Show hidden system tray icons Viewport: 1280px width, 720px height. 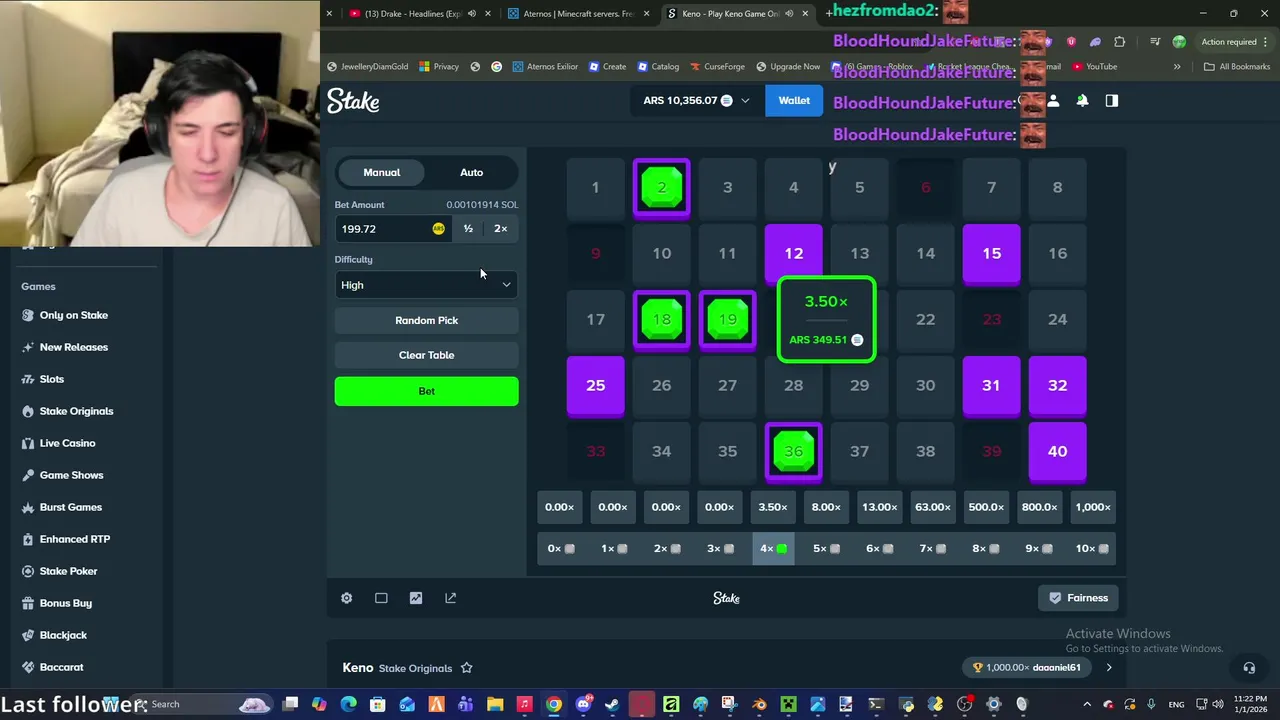pos(1087,704)
